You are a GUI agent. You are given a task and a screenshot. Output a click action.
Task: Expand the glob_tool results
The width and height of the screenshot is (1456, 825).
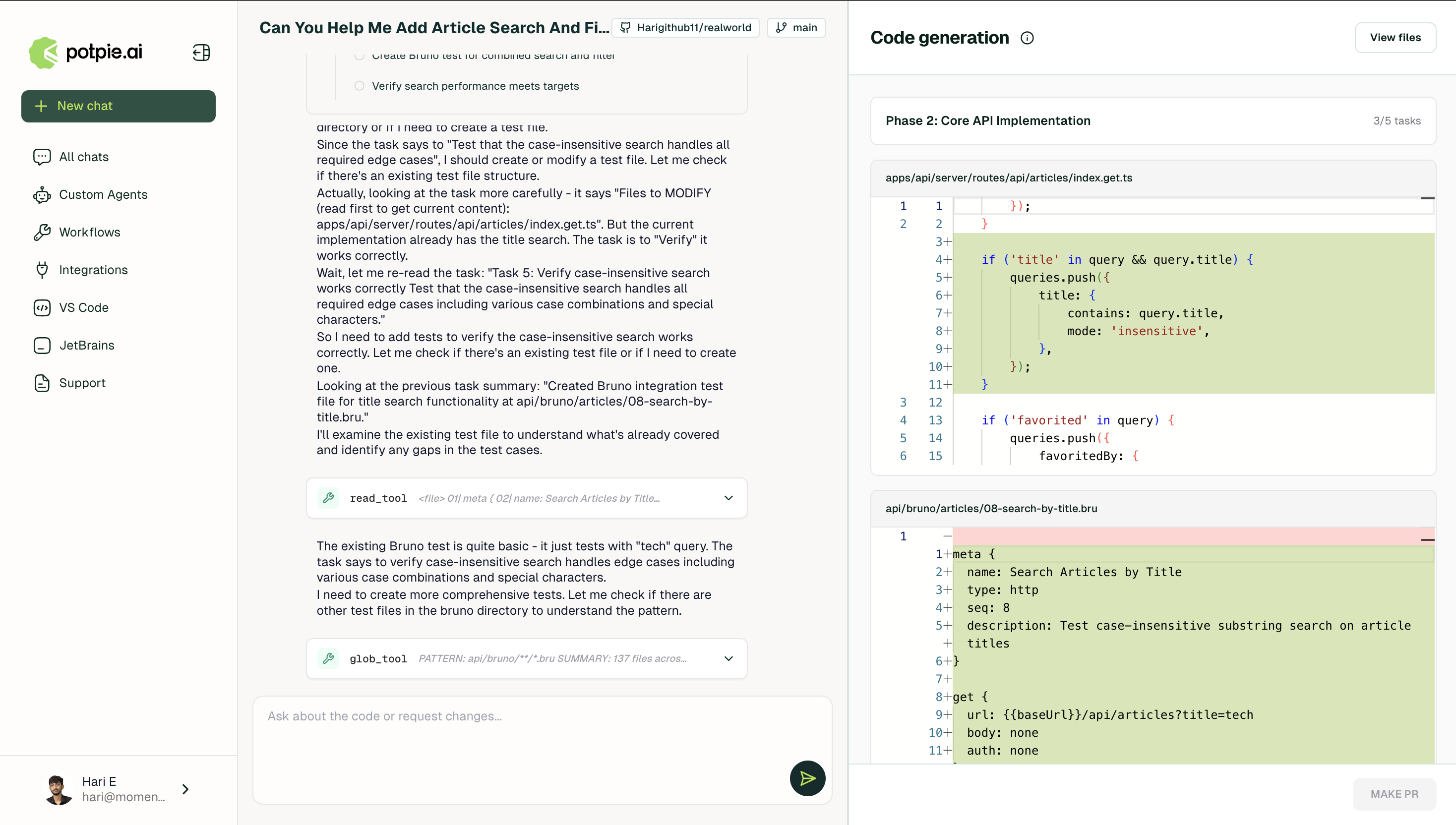[728, 658]
